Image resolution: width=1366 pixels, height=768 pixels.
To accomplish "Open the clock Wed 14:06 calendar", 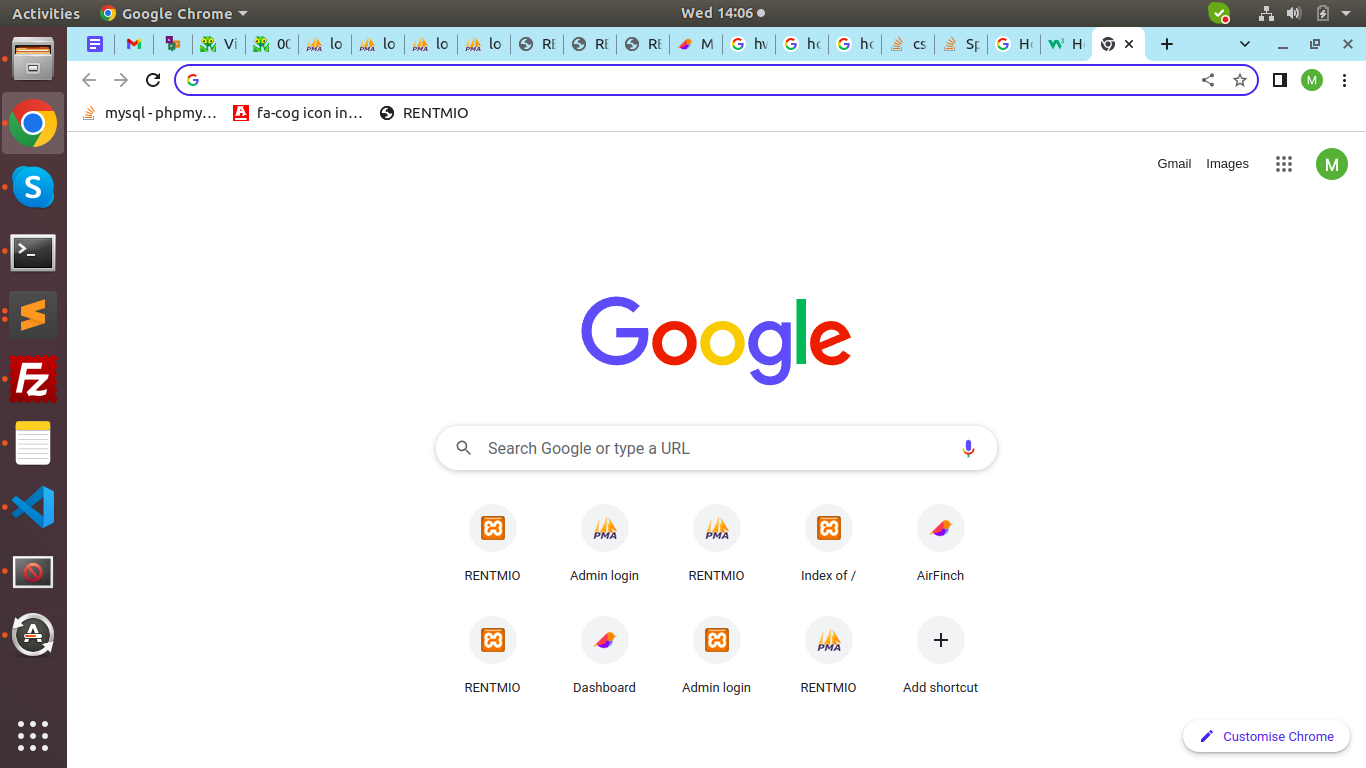I will pyautogui.click(x=723, y=13).
